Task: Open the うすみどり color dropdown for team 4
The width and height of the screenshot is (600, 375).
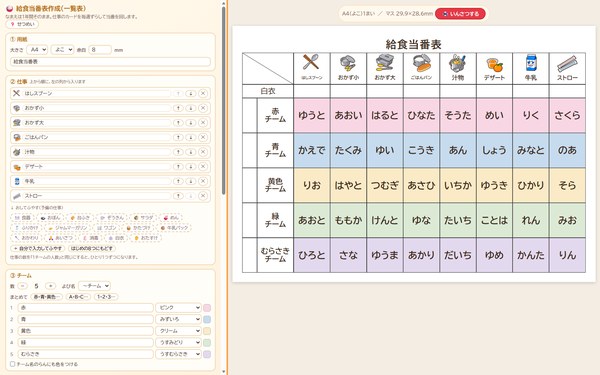Action: click(178, 342)
